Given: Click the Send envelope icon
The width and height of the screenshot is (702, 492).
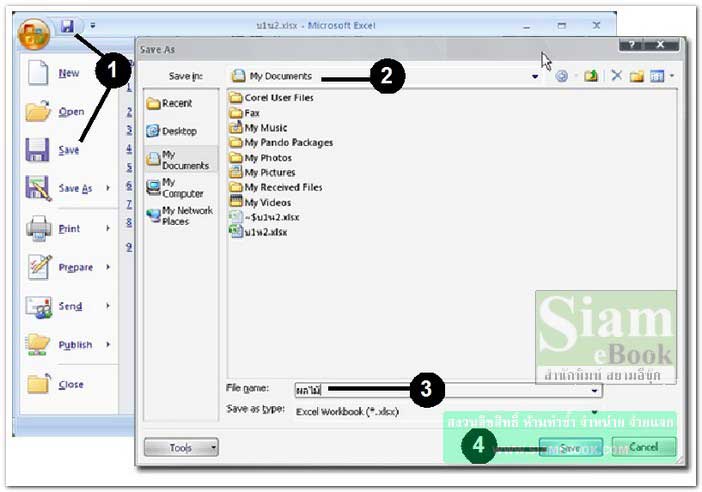Looking at the screenshot, I should pyautogui.click(x=39, y=307).
